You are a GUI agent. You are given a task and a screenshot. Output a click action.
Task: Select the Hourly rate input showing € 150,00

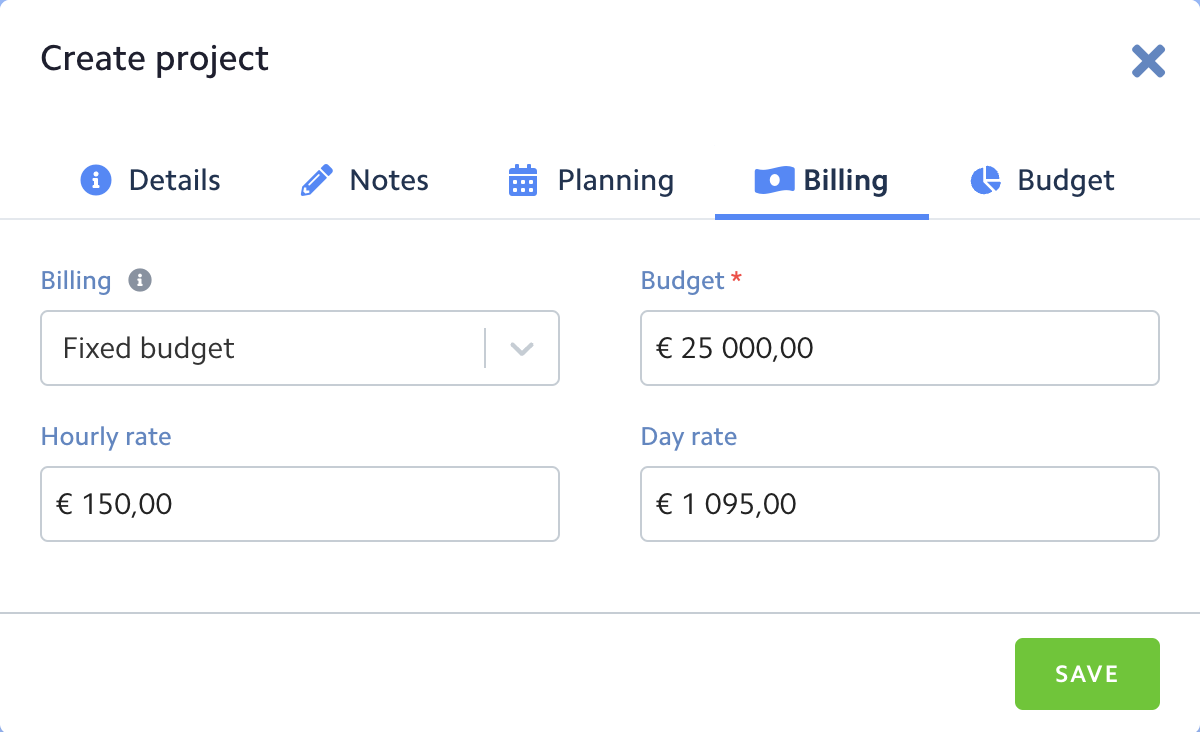299,504
